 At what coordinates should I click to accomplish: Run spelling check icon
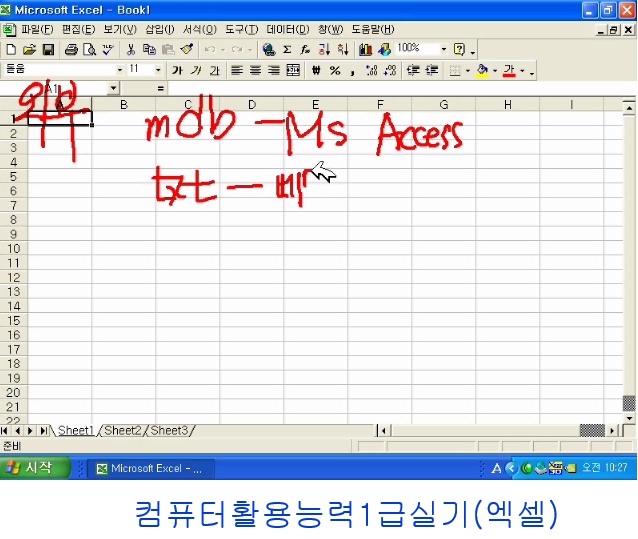tap(108, 50)
